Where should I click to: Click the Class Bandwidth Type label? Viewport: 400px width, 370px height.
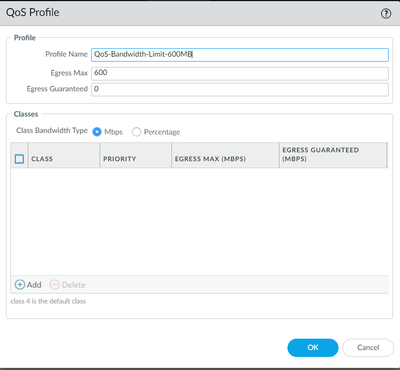[52, 131]
